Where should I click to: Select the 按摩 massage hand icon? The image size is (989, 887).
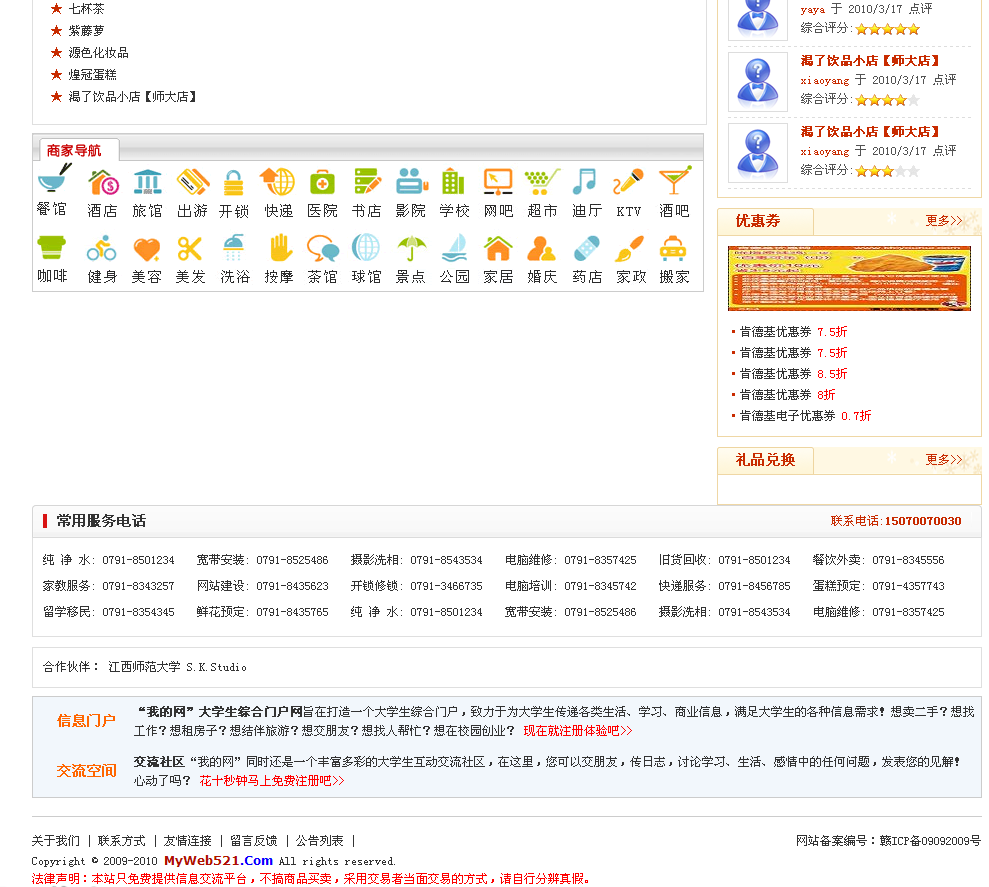click(x=280, y=248)
